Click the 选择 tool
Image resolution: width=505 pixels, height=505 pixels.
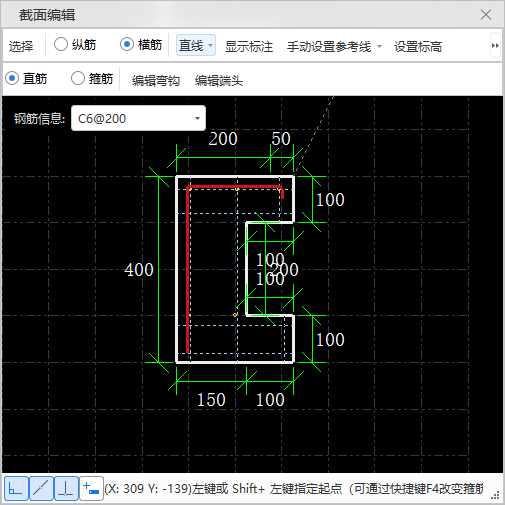tap(21, 46)
